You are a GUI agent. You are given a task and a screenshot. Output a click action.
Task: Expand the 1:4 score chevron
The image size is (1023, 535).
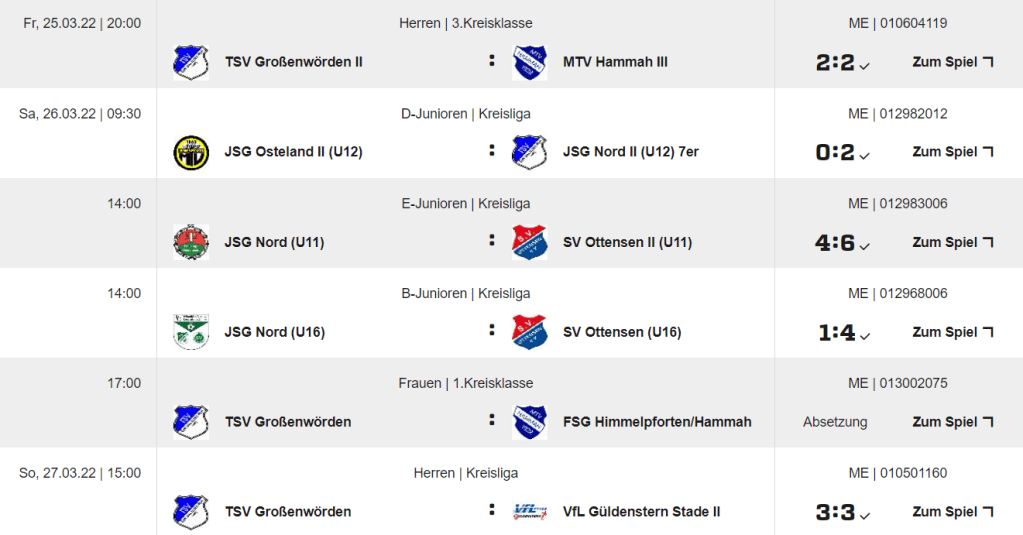coord(864,337)
